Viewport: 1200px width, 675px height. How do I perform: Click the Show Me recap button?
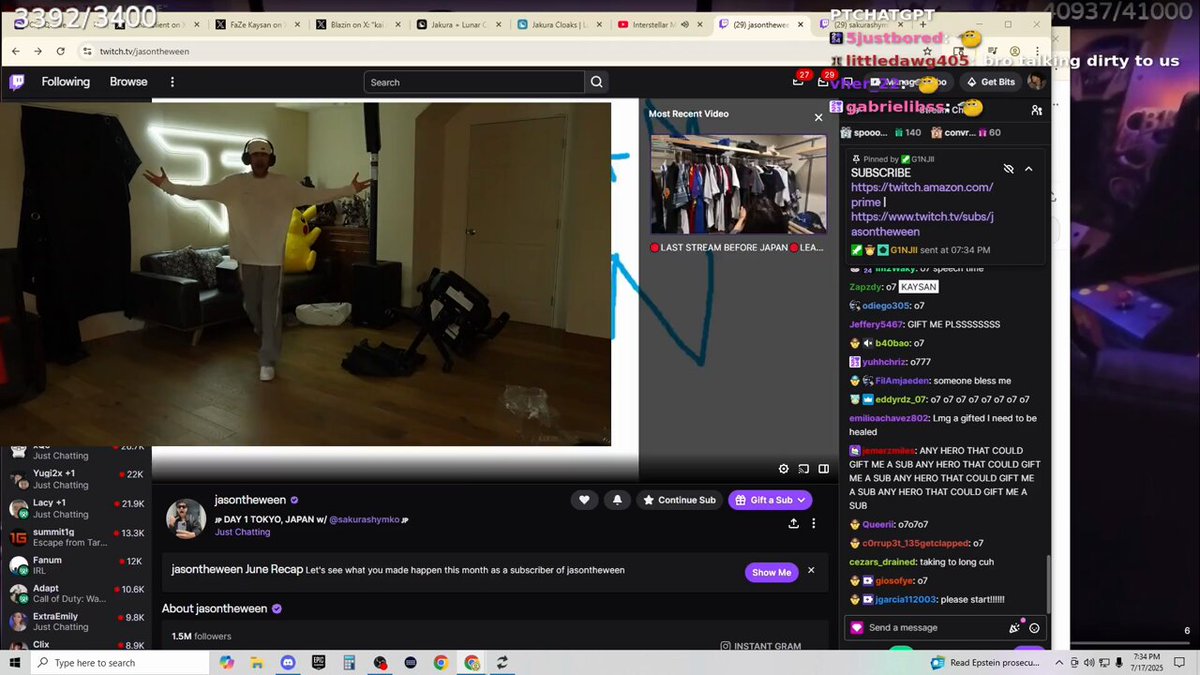[x=771, y=572]
